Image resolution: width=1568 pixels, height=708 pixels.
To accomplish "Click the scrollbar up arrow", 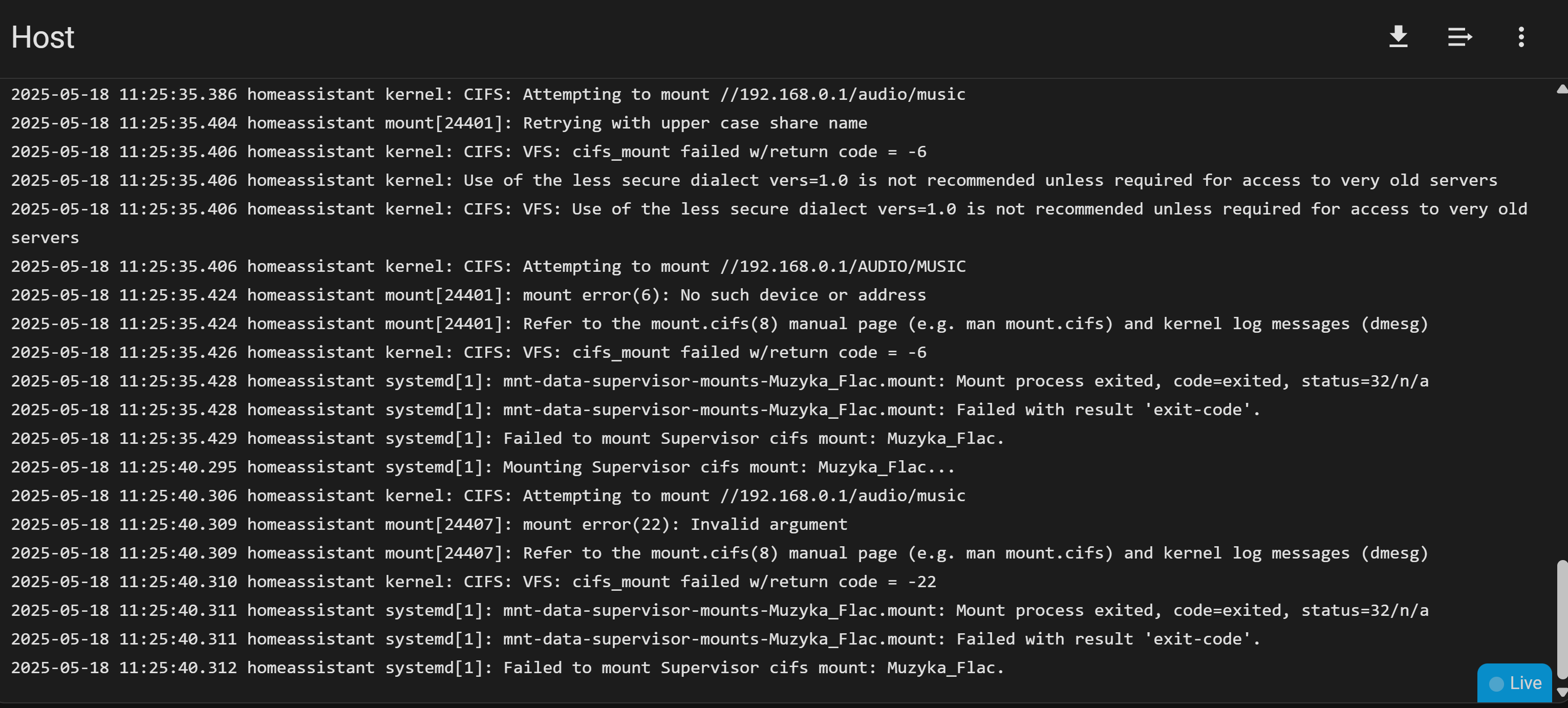I will click(1562, 90).
